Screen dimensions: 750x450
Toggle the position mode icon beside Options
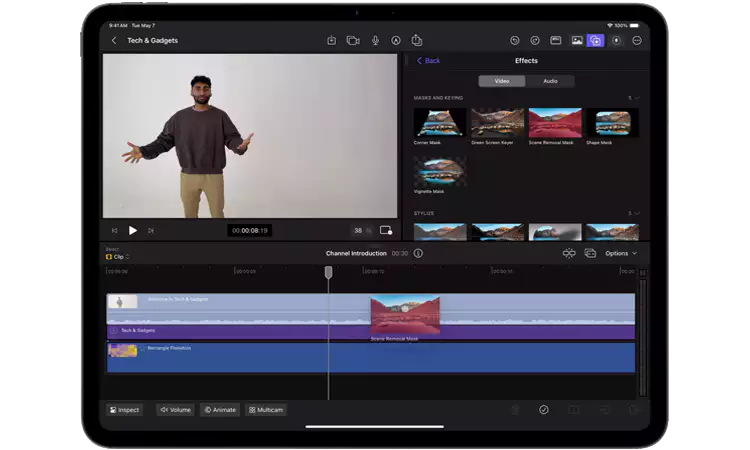point(590,253)
